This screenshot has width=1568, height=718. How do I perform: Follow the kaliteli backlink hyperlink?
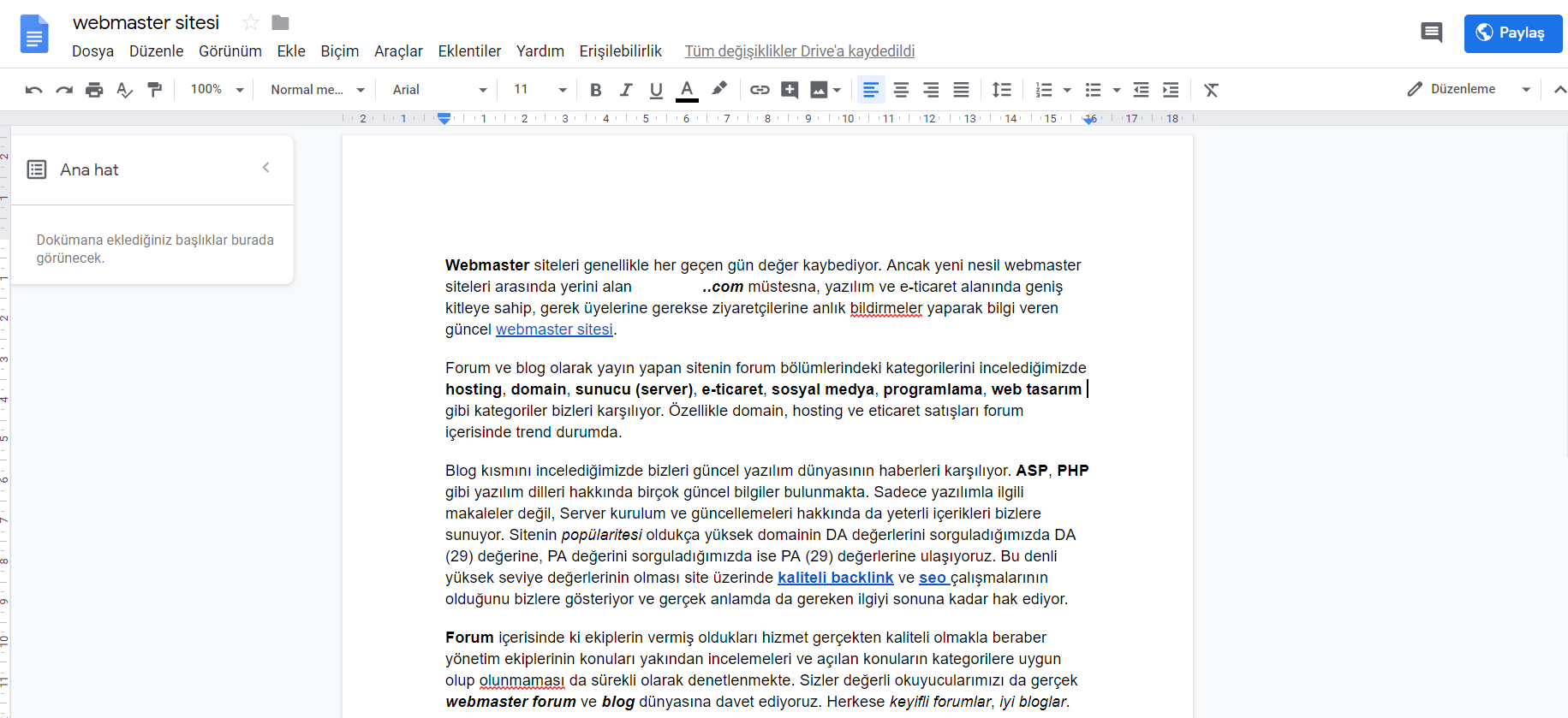[x=835, y=578]
